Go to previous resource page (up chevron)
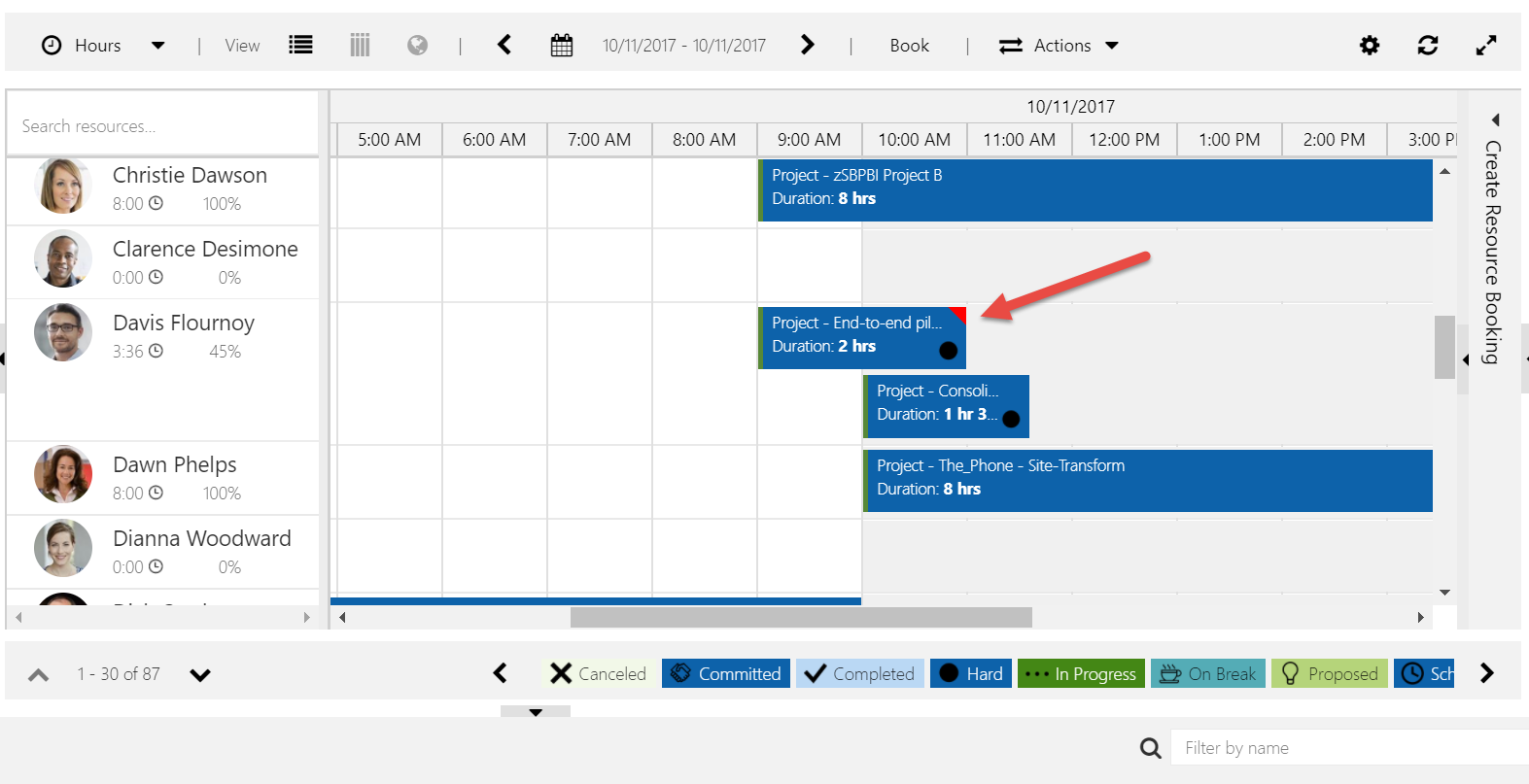 click(38, 674)
